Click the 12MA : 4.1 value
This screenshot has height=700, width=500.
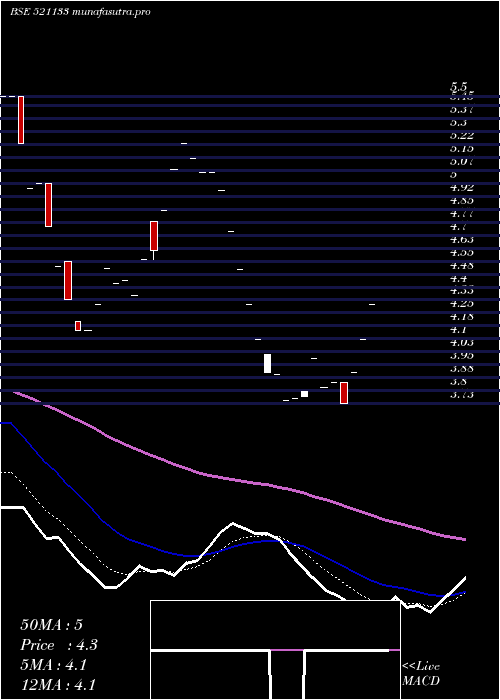[x=58, y=684]
